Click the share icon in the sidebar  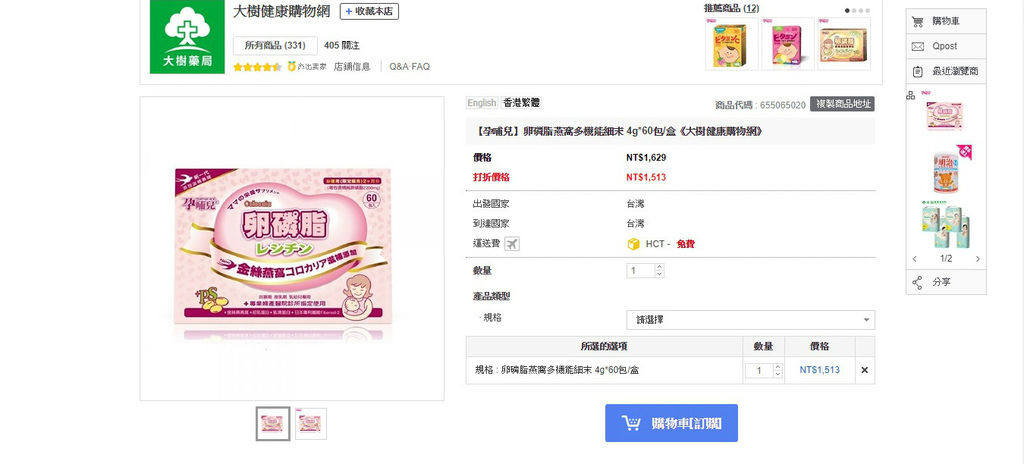(x=918, y=282)
